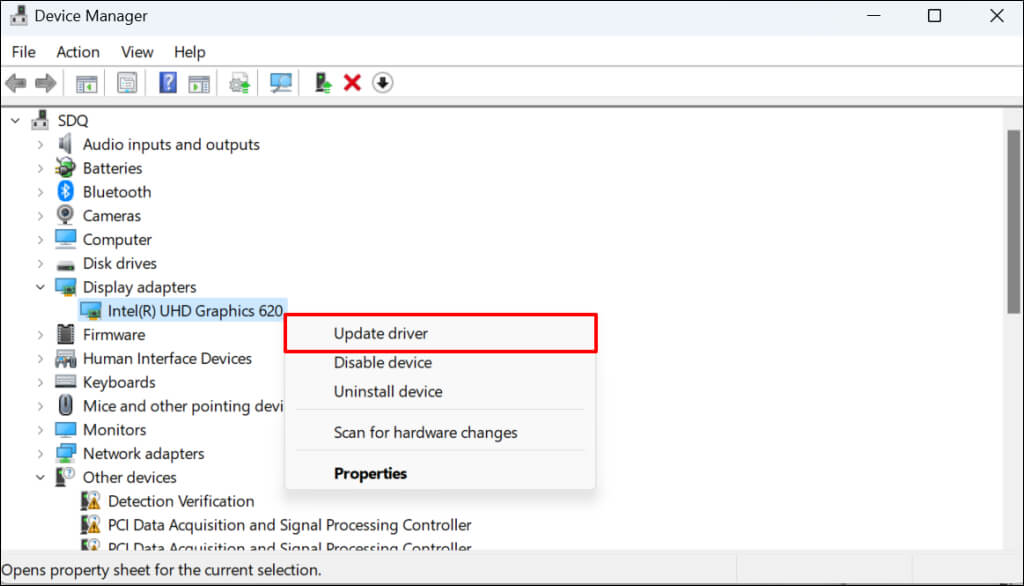Viewport: 1024px width, 586px height.
Task: Open the View menu
Action: click(x=136, y=52)
